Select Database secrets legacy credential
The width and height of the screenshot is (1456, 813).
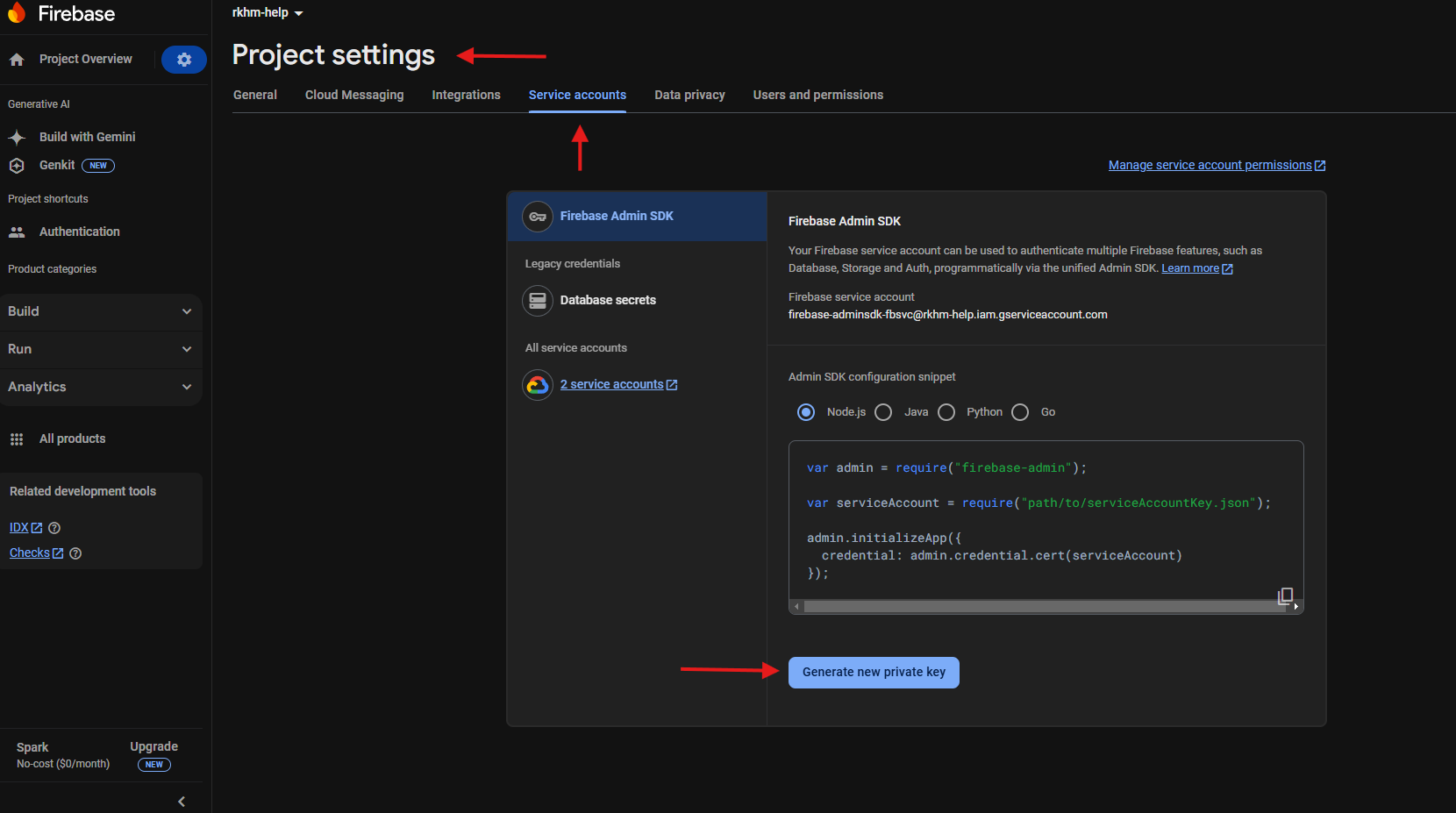(x=638, y=301)
